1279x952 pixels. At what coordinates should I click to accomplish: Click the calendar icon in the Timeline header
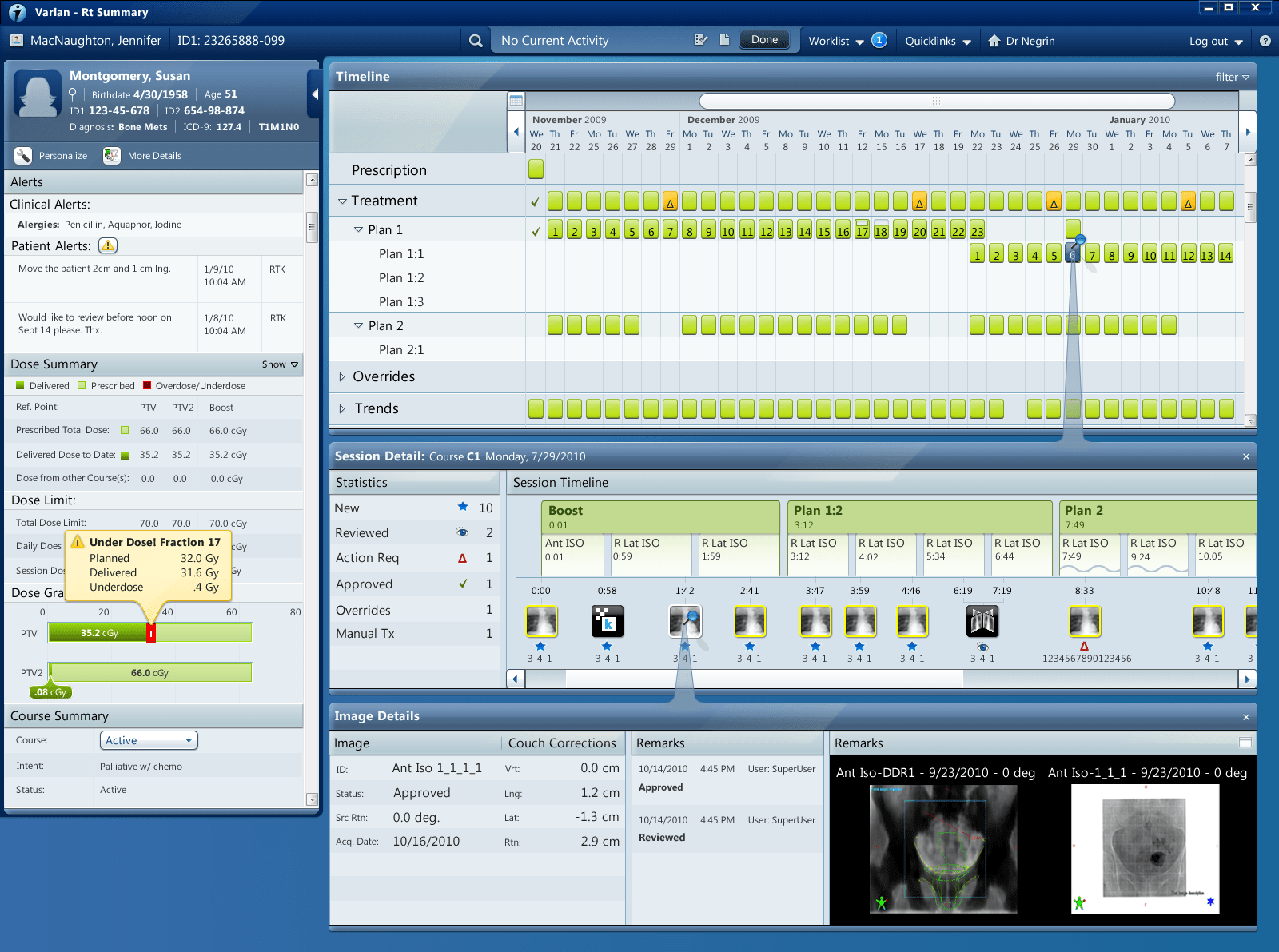coord(515,101)
